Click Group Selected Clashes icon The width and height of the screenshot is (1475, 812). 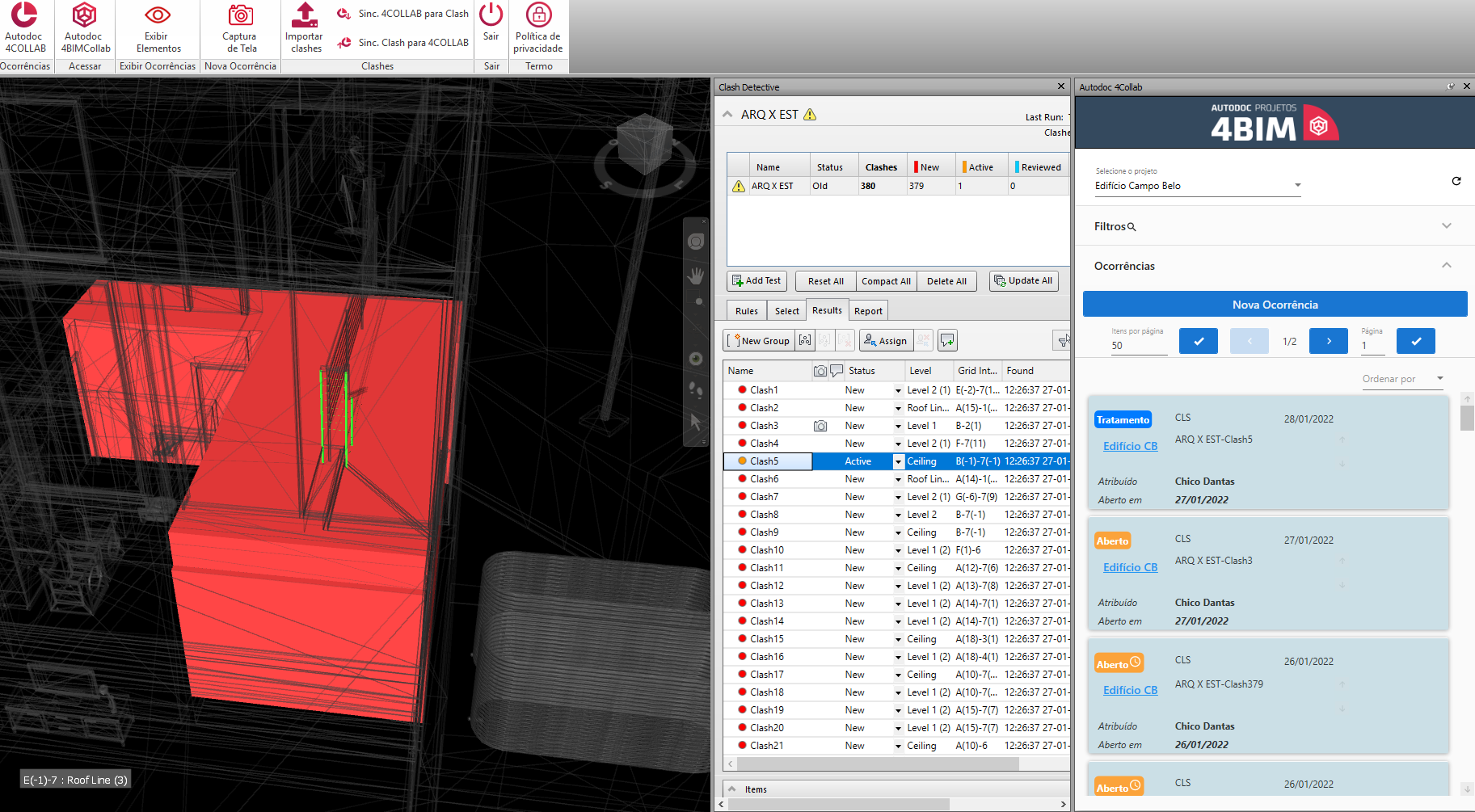click(x=805, y=341)
